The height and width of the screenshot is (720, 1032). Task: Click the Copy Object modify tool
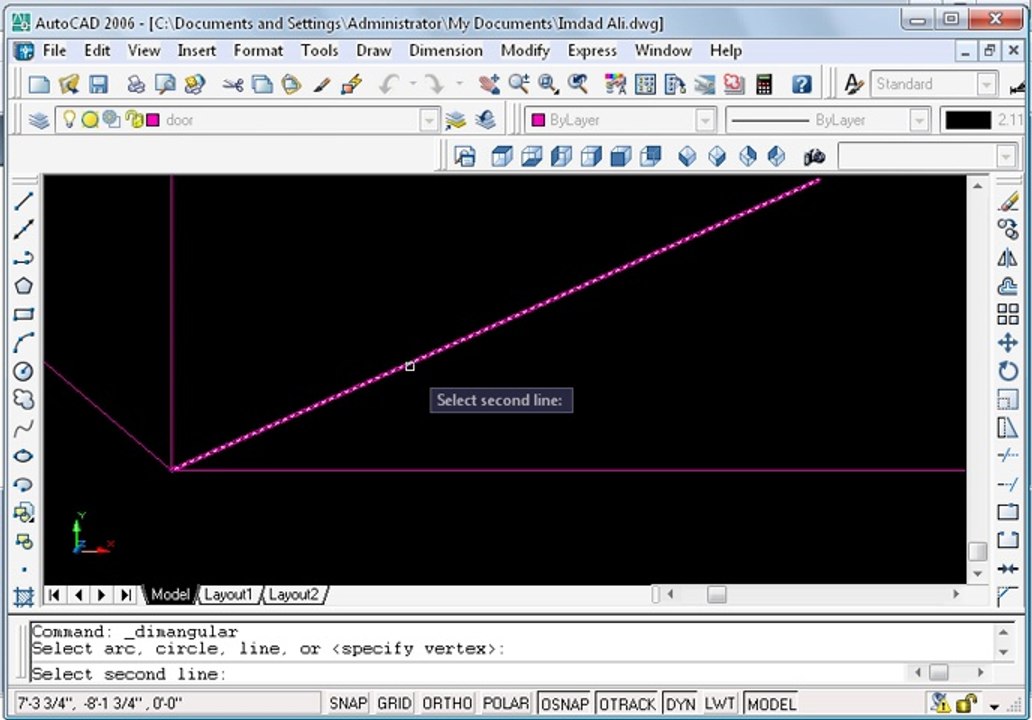click(x=1008, y=229)
